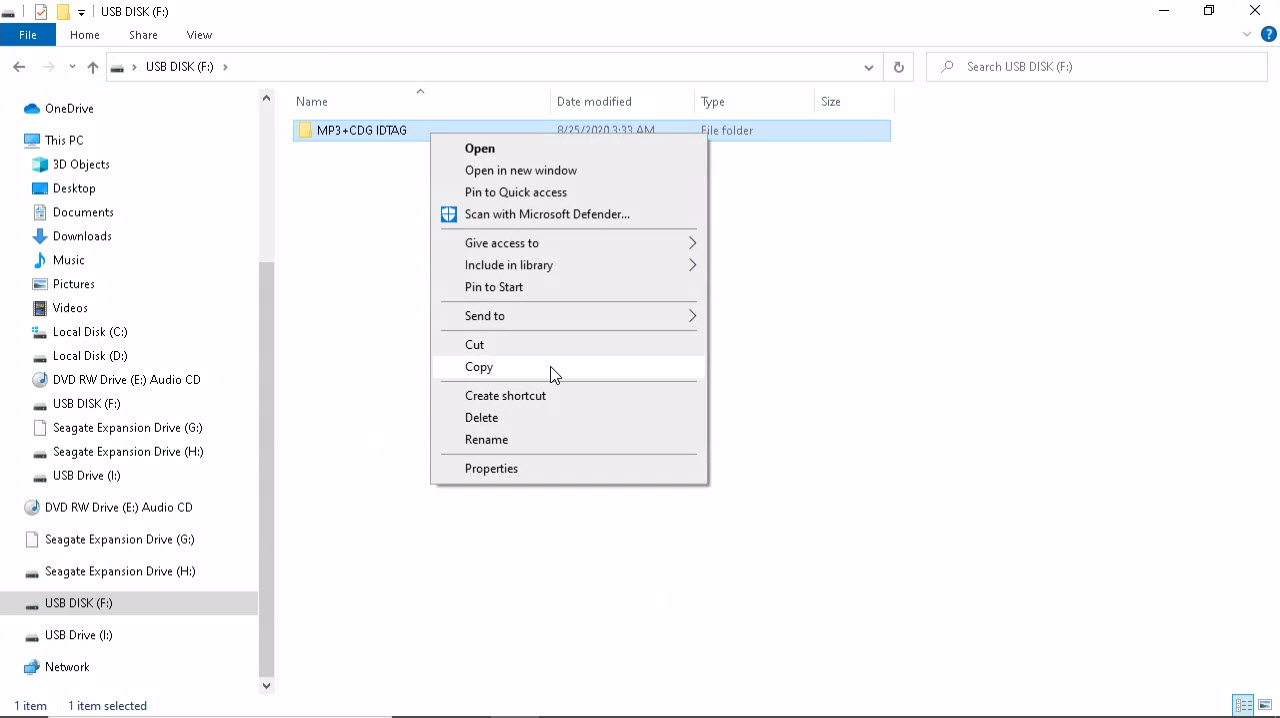
Task: Click the Microsoft Defender shield icon
Action: (x=449, y=214)
